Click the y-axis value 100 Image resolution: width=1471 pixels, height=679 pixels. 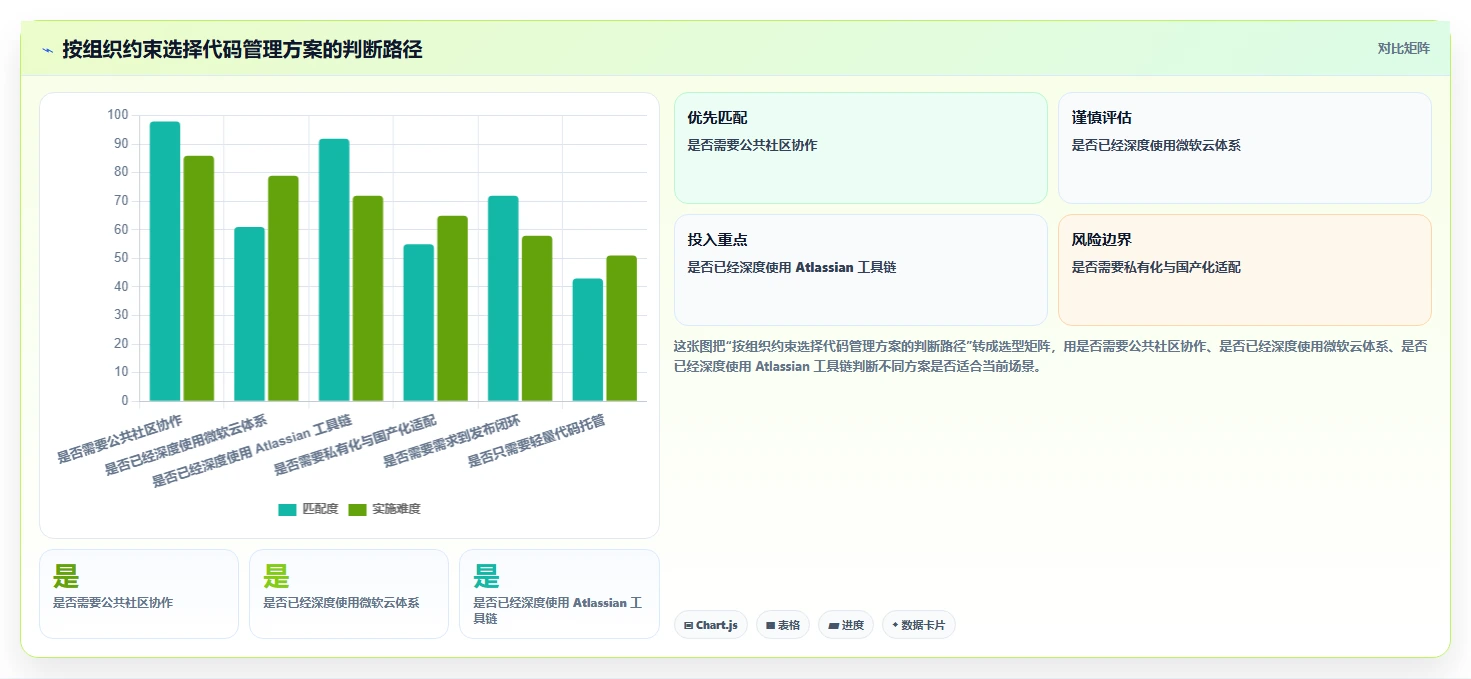(118, 115)
